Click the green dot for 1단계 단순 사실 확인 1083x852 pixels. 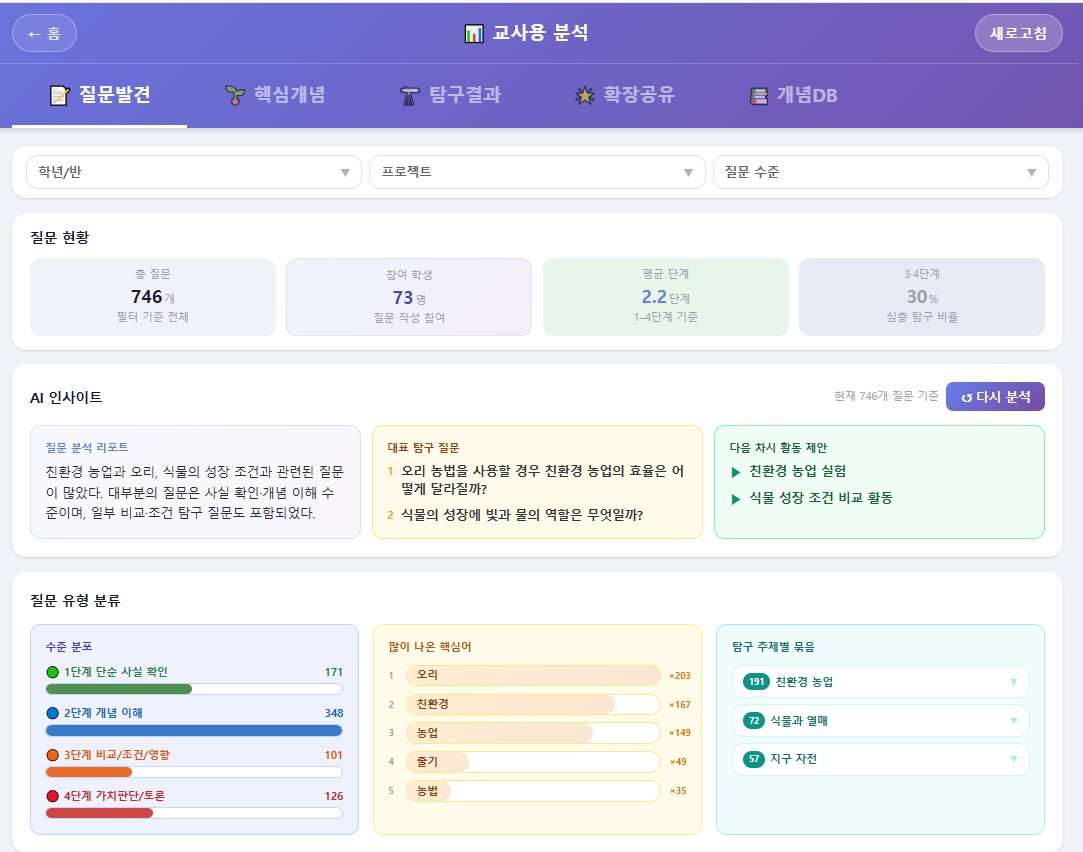click(52, 672)
